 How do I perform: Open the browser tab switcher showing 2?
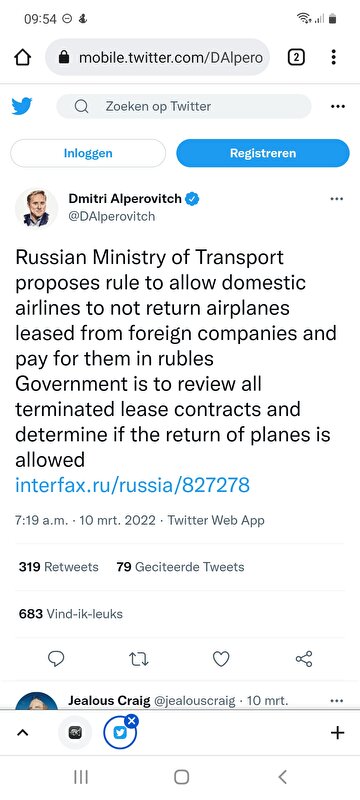pos(296,57)
